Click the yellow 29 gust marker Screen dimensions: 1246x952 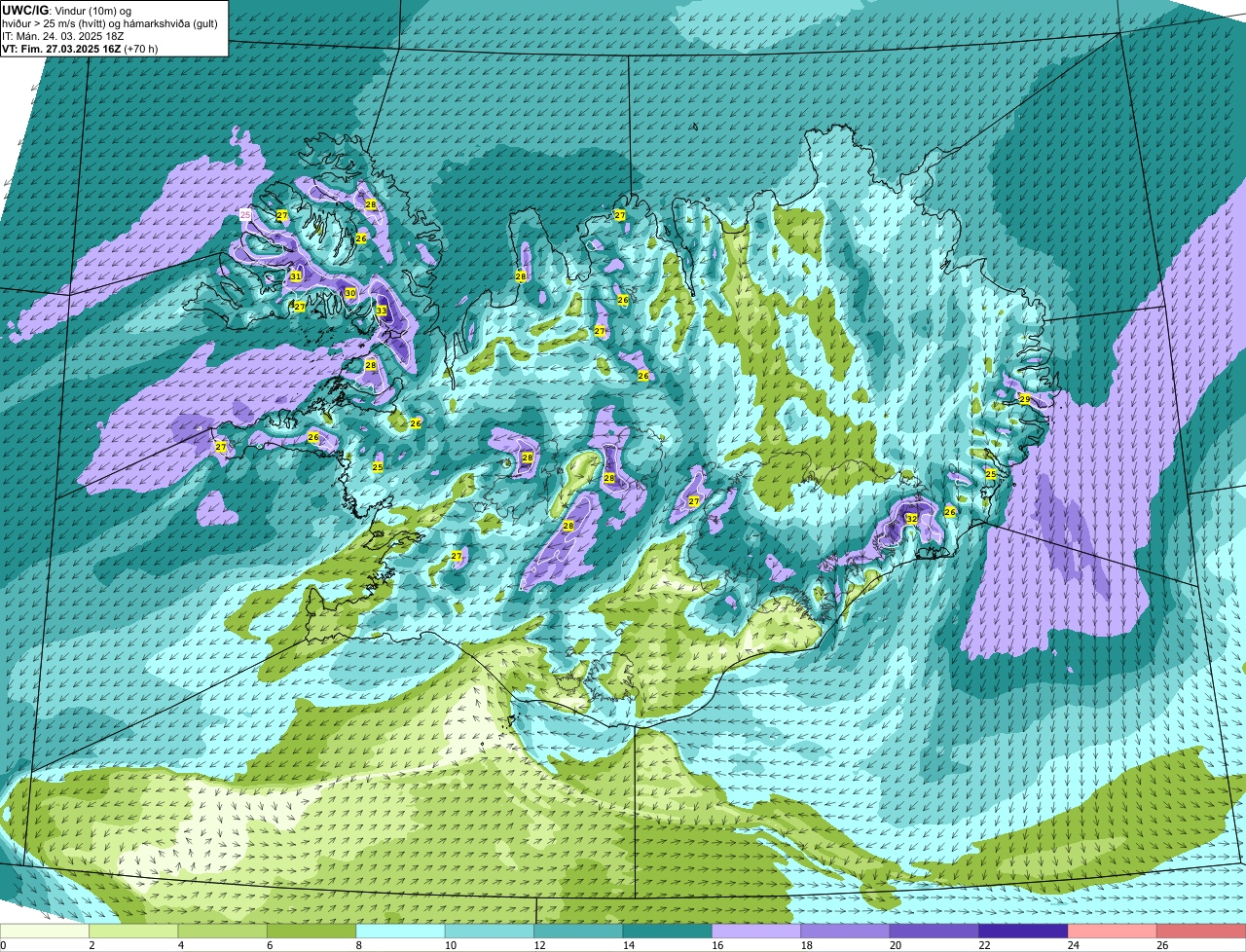click(1024, 399)
